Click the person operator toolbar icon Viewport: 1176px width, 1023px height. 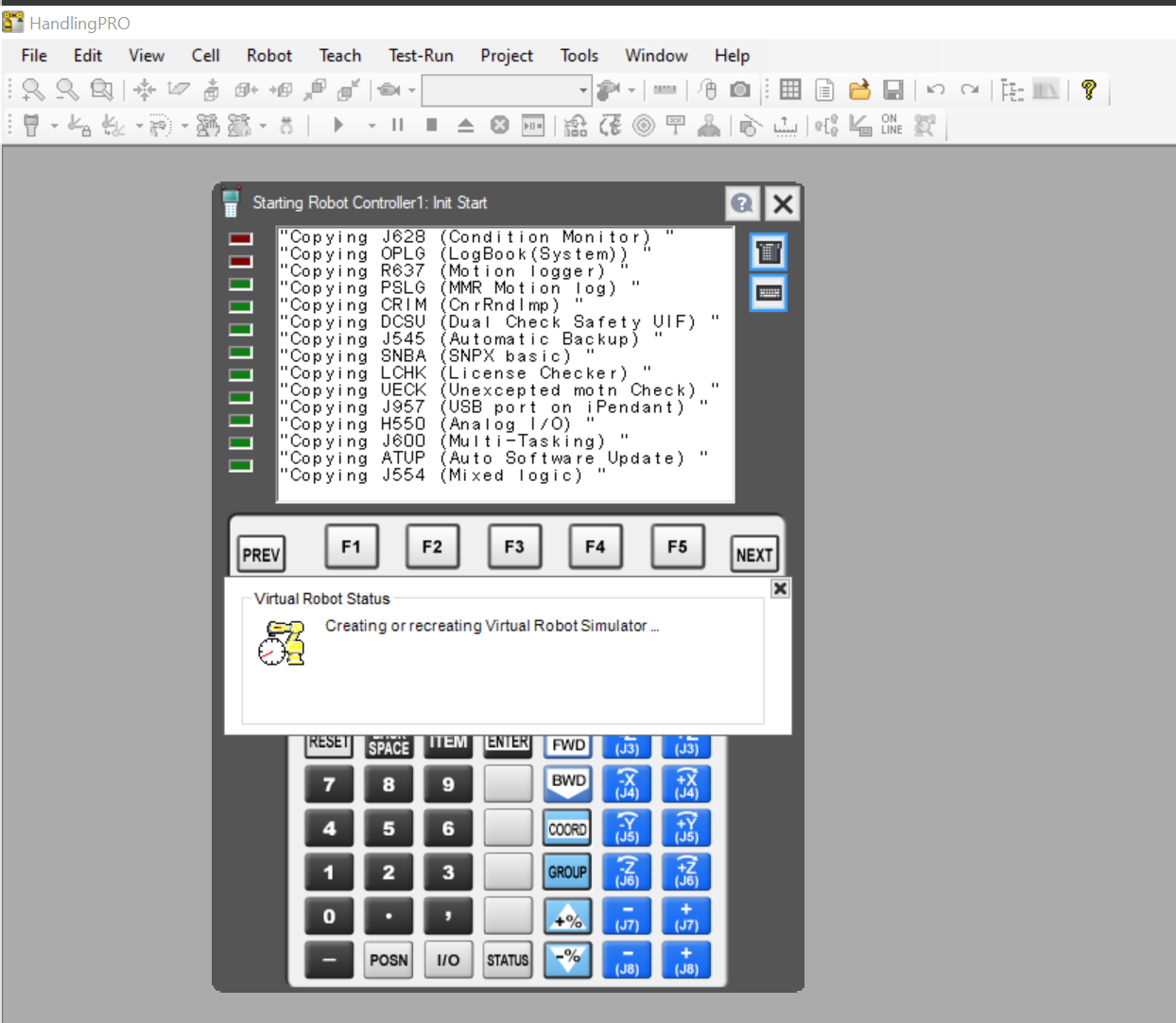pyautogui.click(x=709, y=125)
